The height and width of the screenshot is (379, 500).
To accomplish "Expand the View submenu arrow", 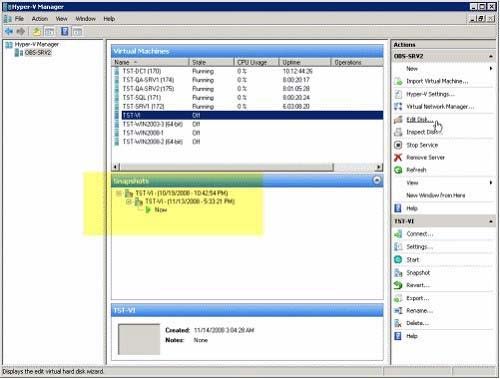I will [491, 183].
